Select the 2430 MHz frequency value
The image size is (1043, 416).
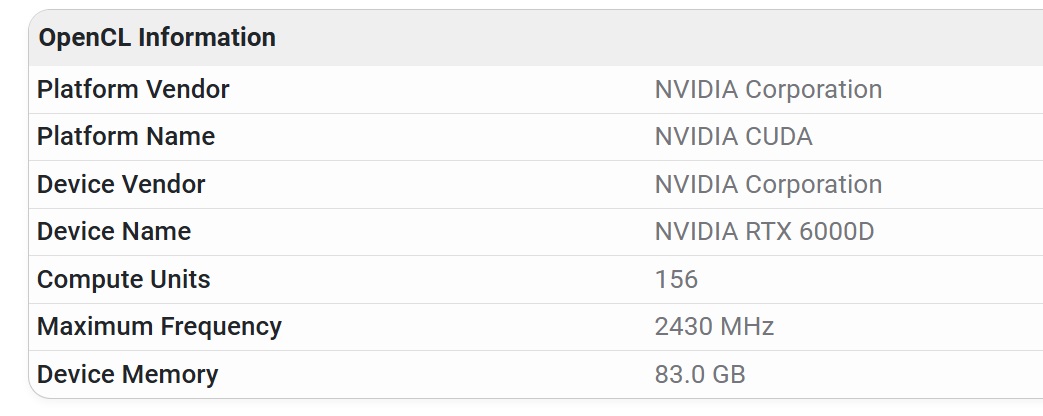[x=714, y=327]
